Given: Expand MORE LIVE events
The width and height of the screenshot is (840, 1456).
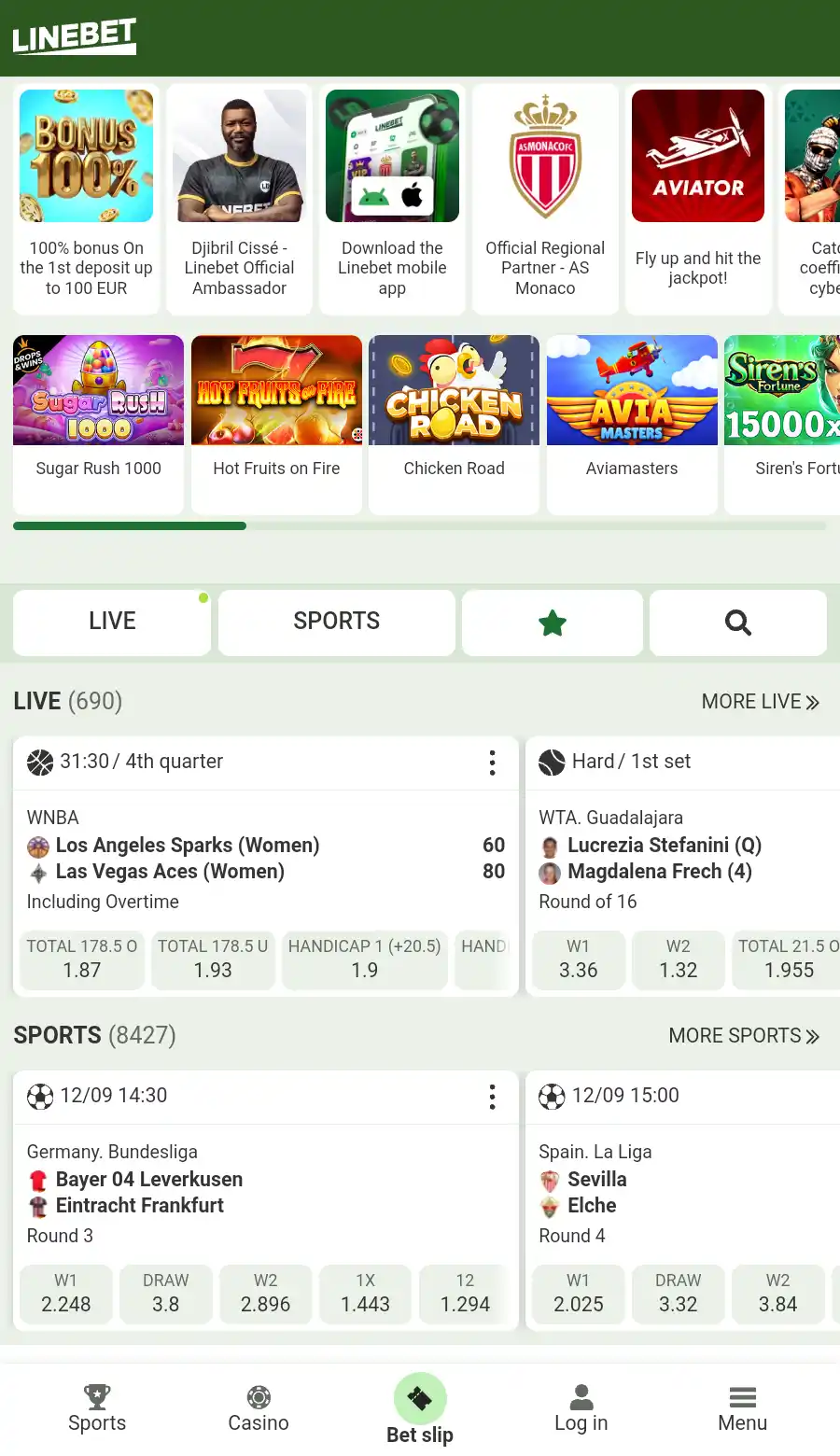Looking at the screenshot, I should (x=761, y=702).
